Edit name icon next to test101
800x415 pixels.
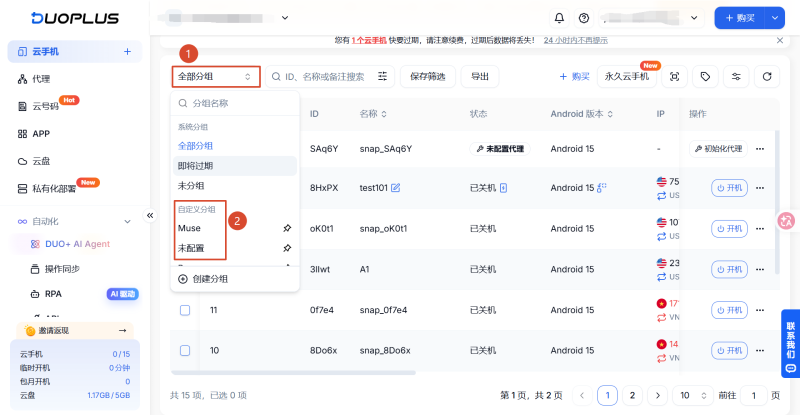point(395,188)
